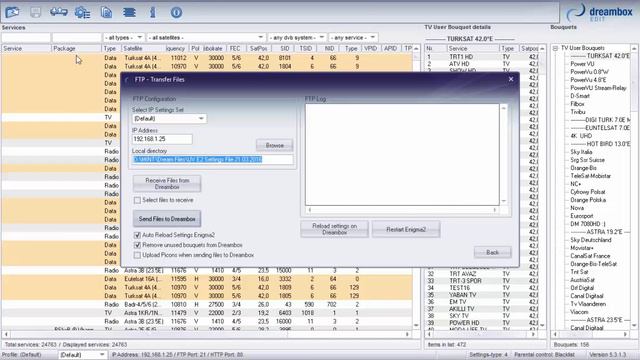Image resolution: width=640 pixels, height=360 pixels.
Task: Open the all satellites filter dropdown
Action: (x=206, y=38)
